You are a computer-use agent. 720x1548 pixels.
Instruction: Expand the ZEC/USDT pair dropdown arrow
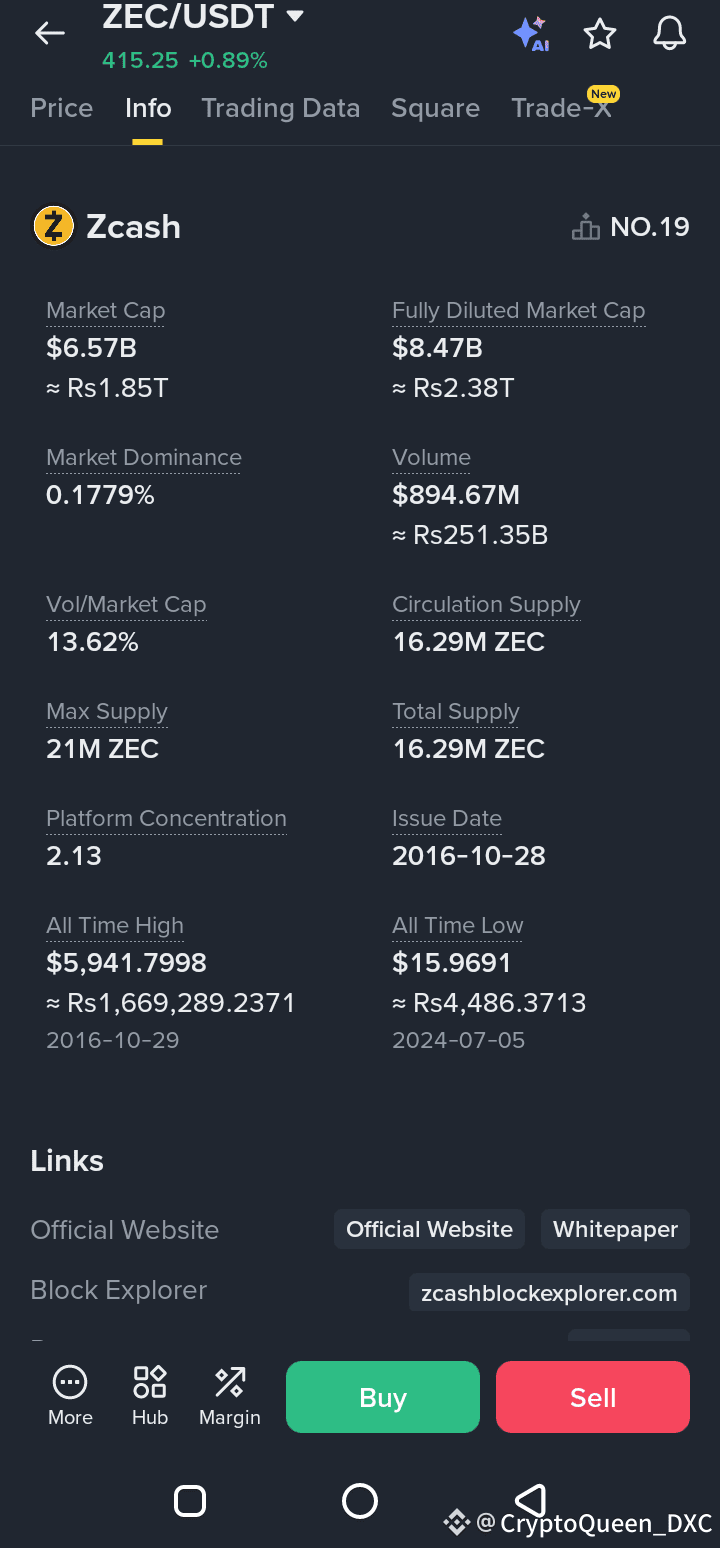[x=294, y=16]
